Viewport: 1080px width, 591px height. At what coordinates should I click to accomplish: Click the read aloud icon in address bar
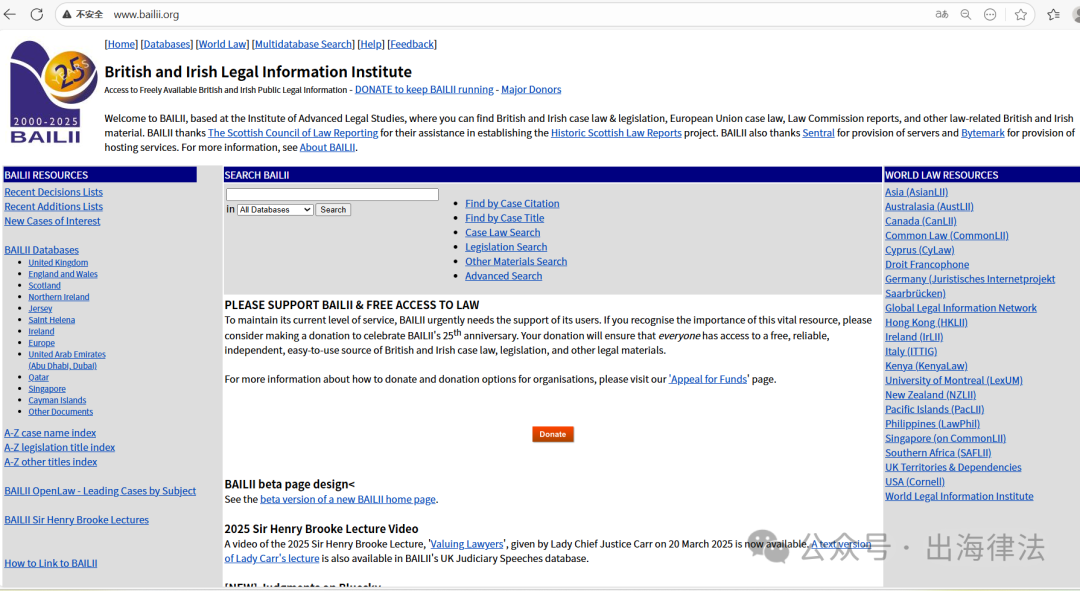tap(942, 14)
